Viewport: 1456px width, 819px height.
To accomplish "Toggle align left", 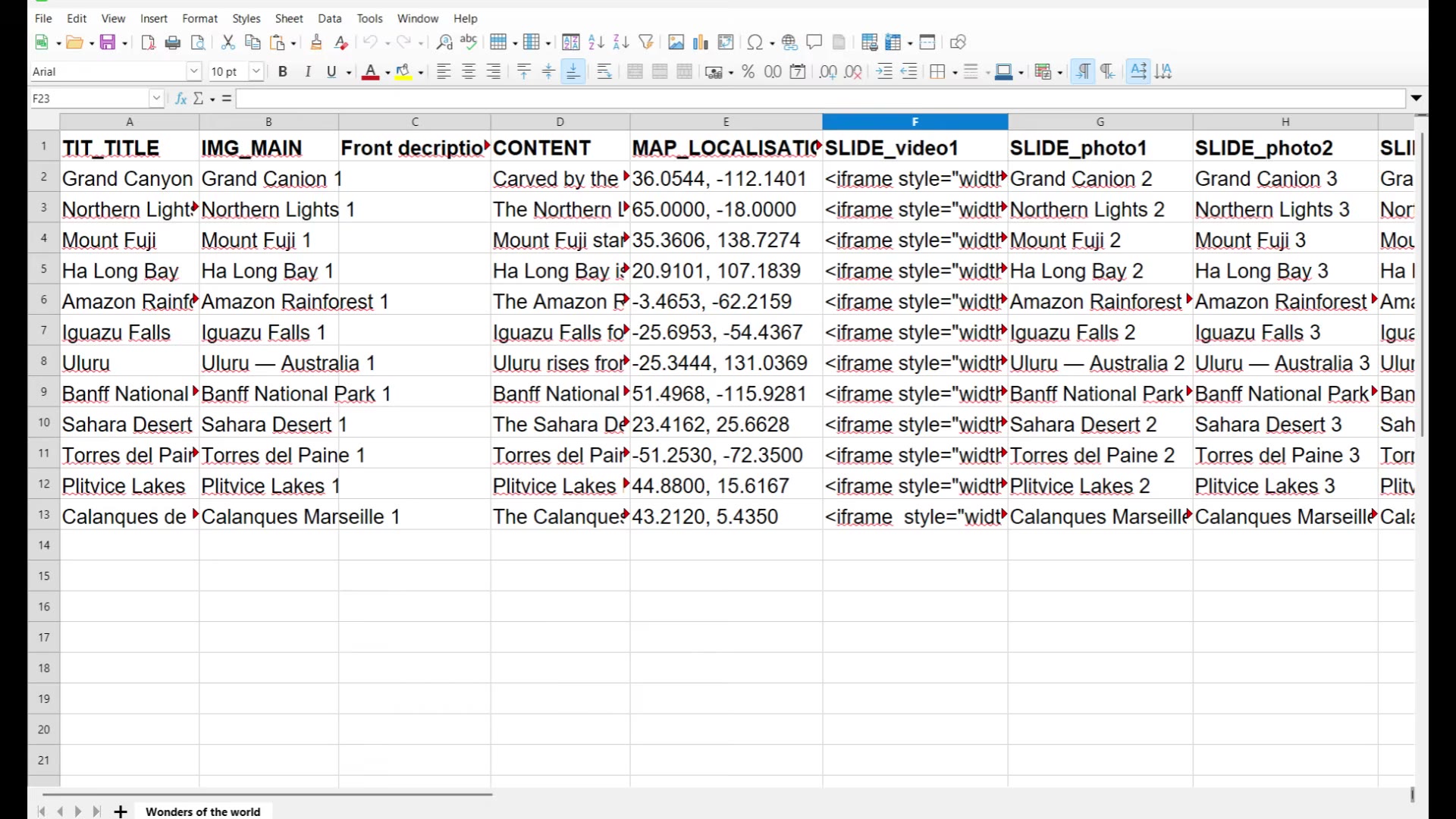I will click(444, 72).
